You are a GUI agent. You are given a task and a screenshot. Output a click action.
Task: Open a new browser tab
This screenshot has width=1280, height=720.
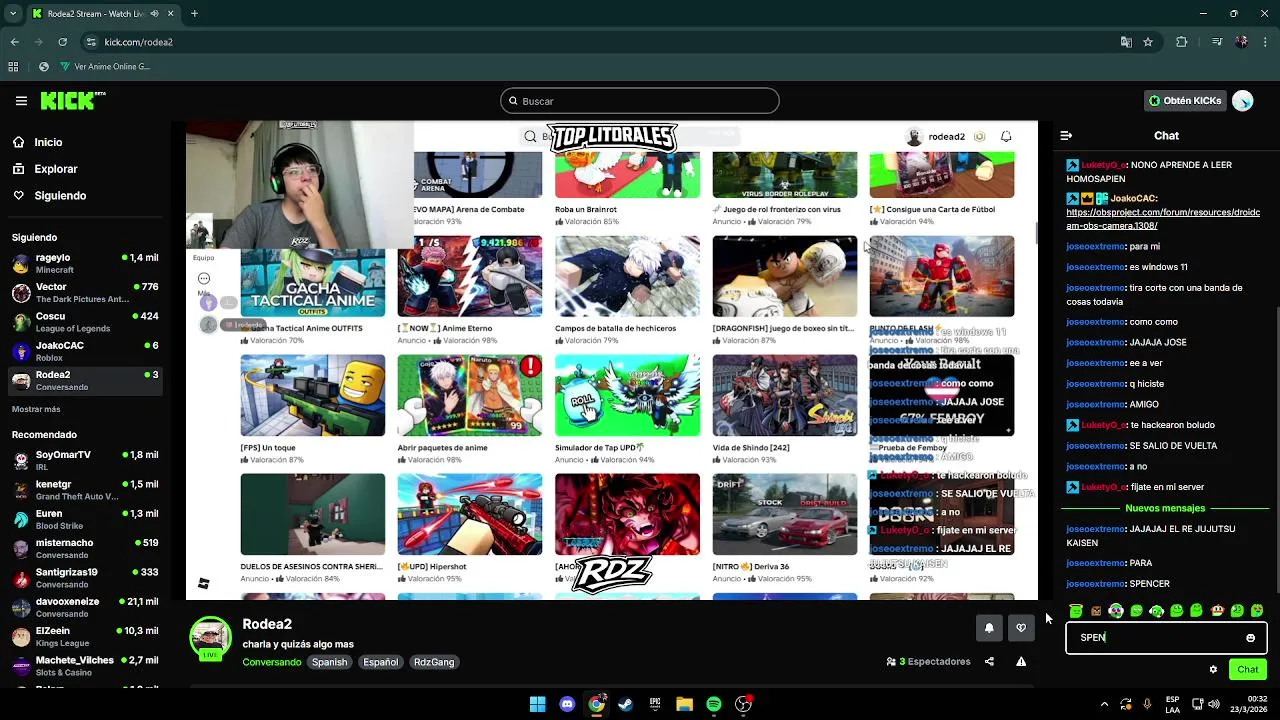coord(194,14)
